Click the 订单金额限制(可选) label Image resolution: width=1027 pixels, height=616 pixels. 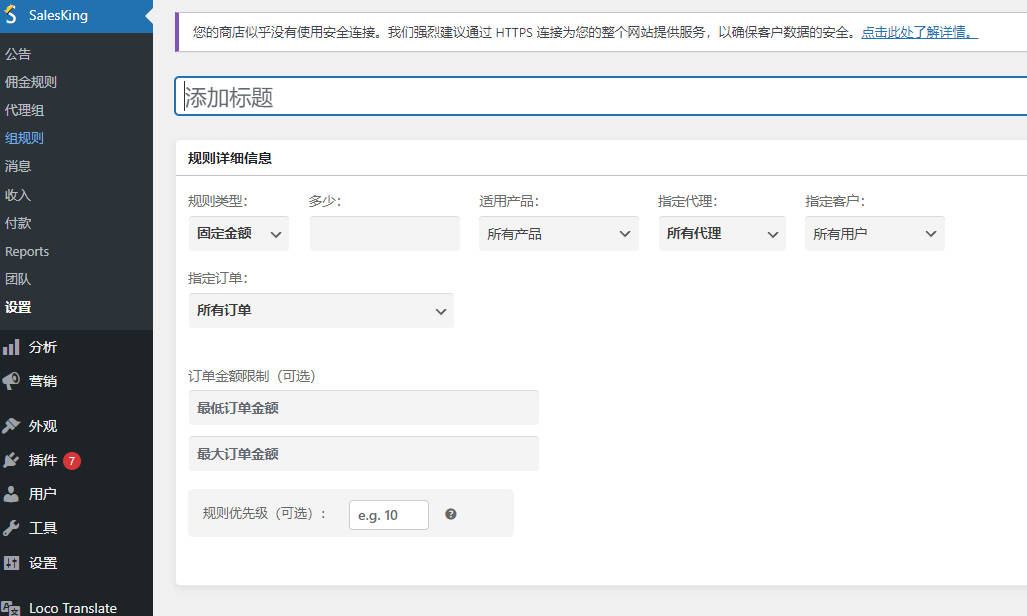[252, 376]
